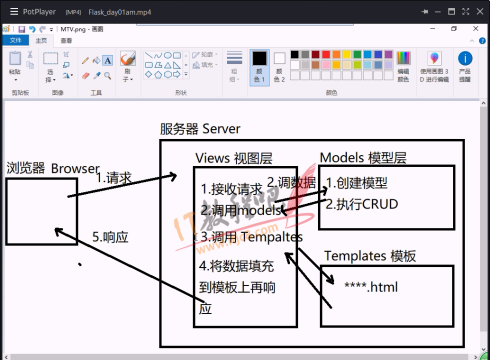This screenshot has width=490, height=360.
Task: Choose the Oval shape
Action: (x=168, y=55)
